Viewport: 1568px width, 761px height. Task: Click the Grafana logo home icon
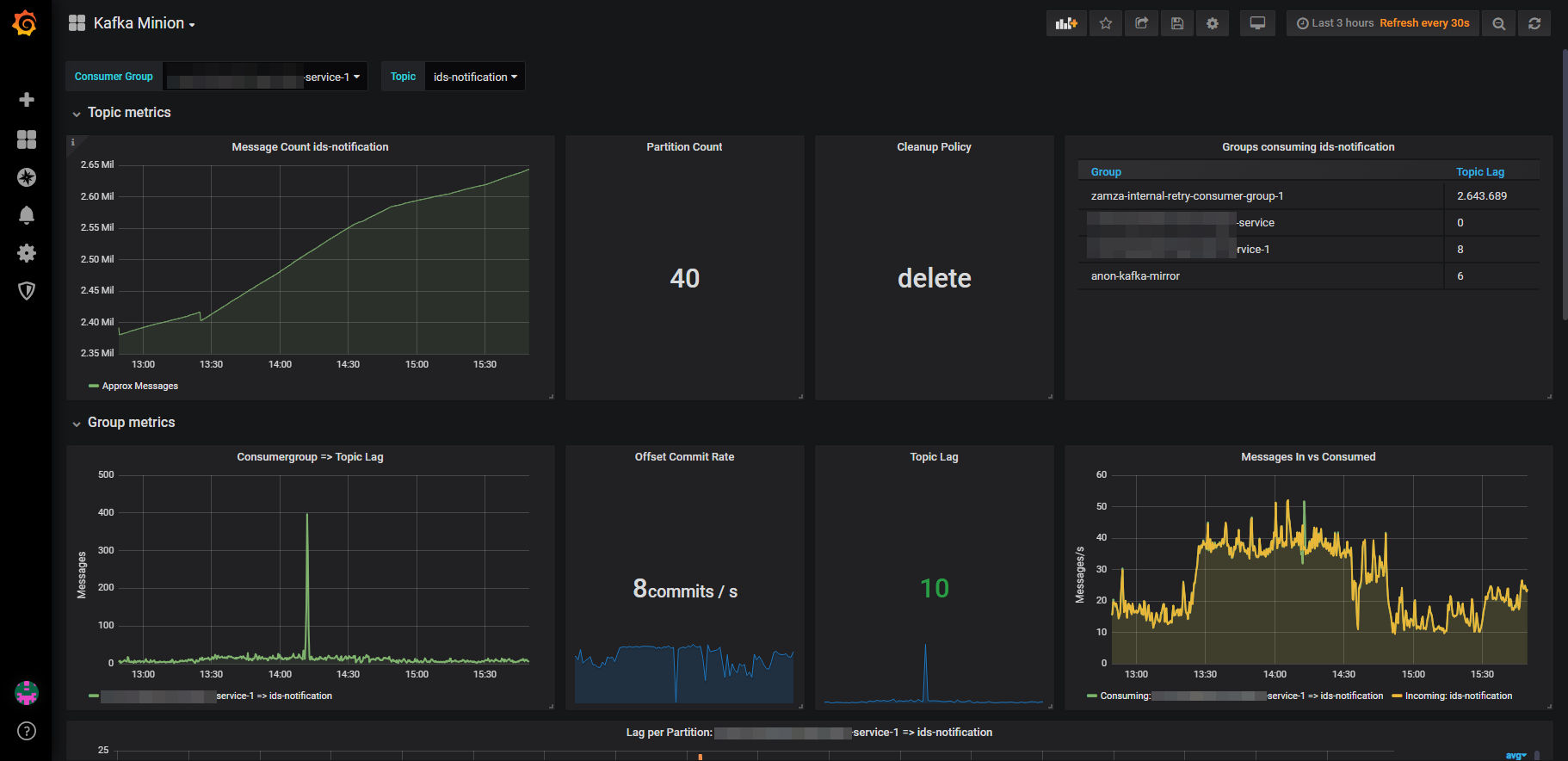(25, 23)
